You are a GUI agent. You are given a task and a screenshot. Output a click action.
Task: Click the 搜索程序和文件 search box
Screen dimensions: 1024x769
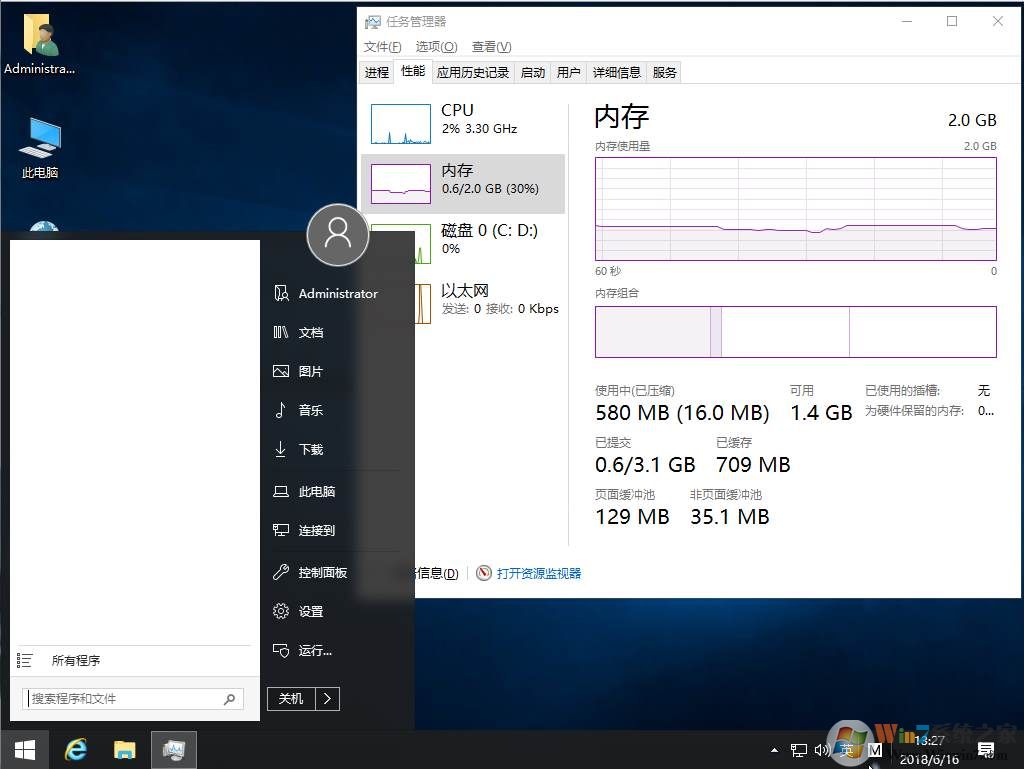tap(125, 699)
